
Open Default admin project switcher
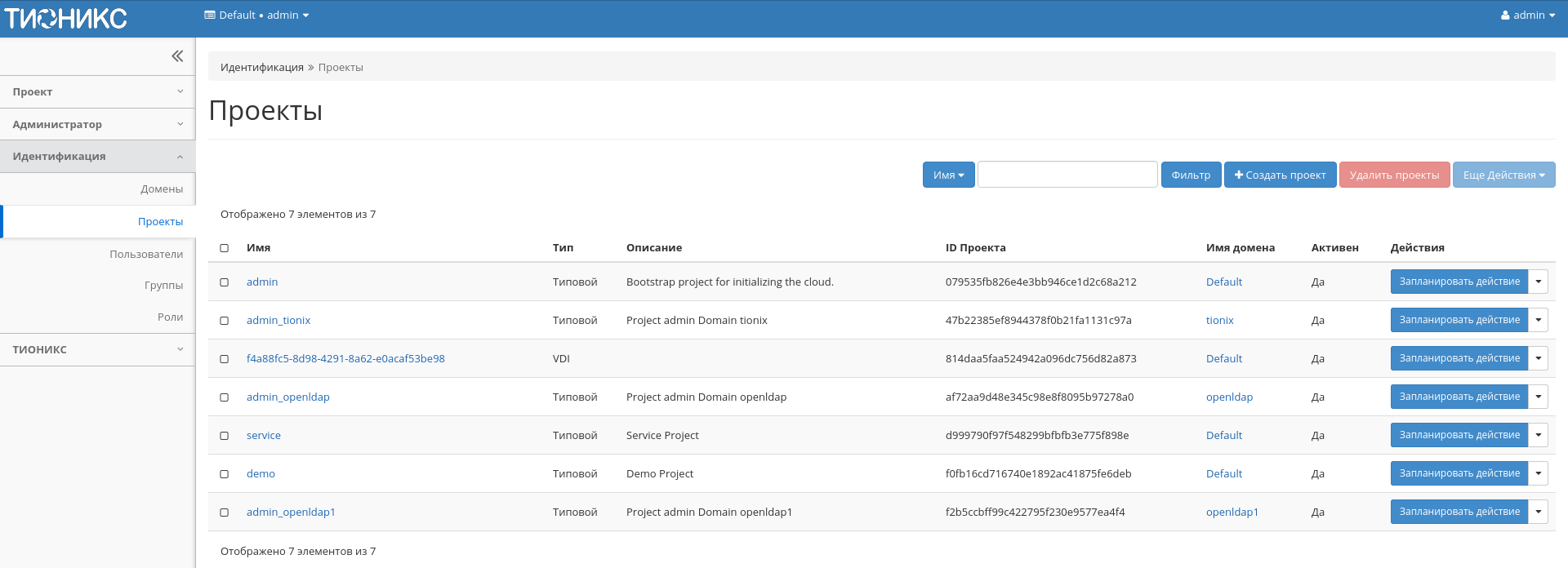(x=256, y=16)
